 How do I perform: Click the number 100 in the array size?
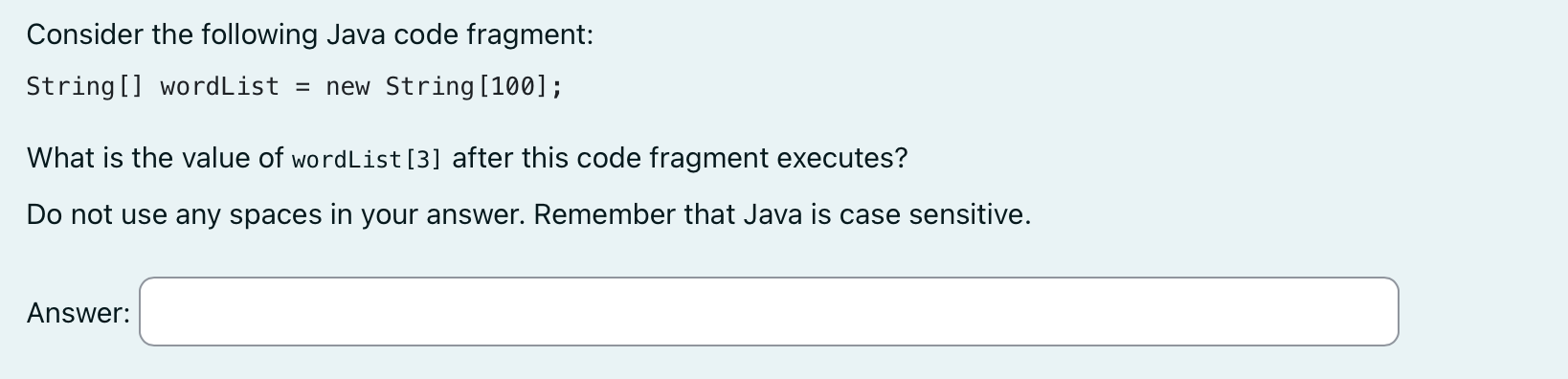pos(511,86)
